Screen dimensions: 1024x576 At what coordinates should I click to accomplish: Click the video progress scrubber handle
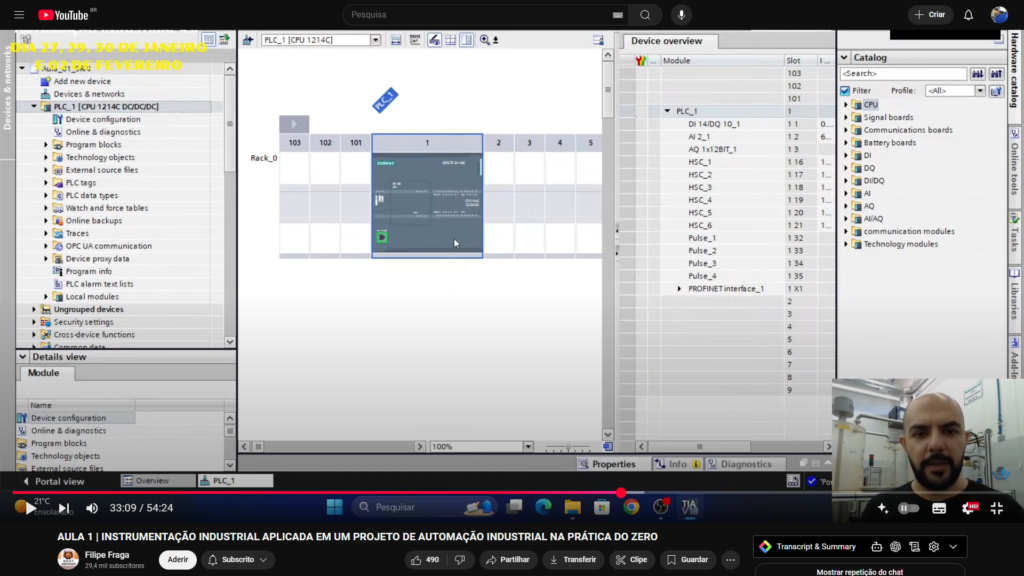click(x=621, y=492)
